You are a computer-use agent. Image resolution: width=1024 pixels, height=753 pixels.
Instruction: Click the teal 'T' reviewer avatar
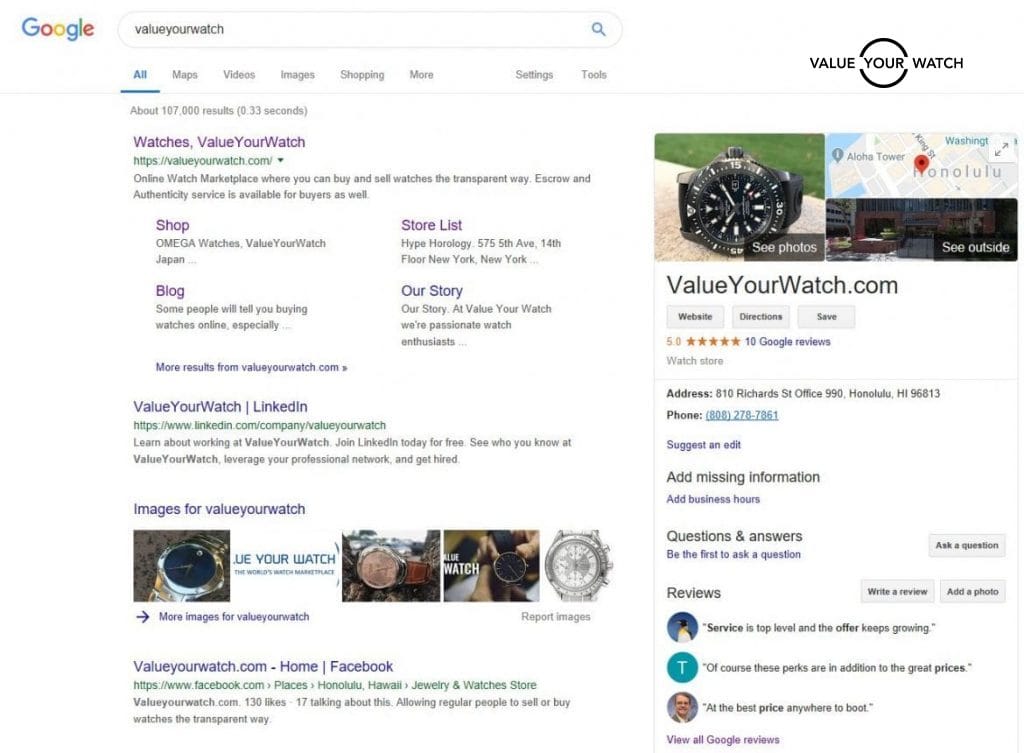click(682, 667)
